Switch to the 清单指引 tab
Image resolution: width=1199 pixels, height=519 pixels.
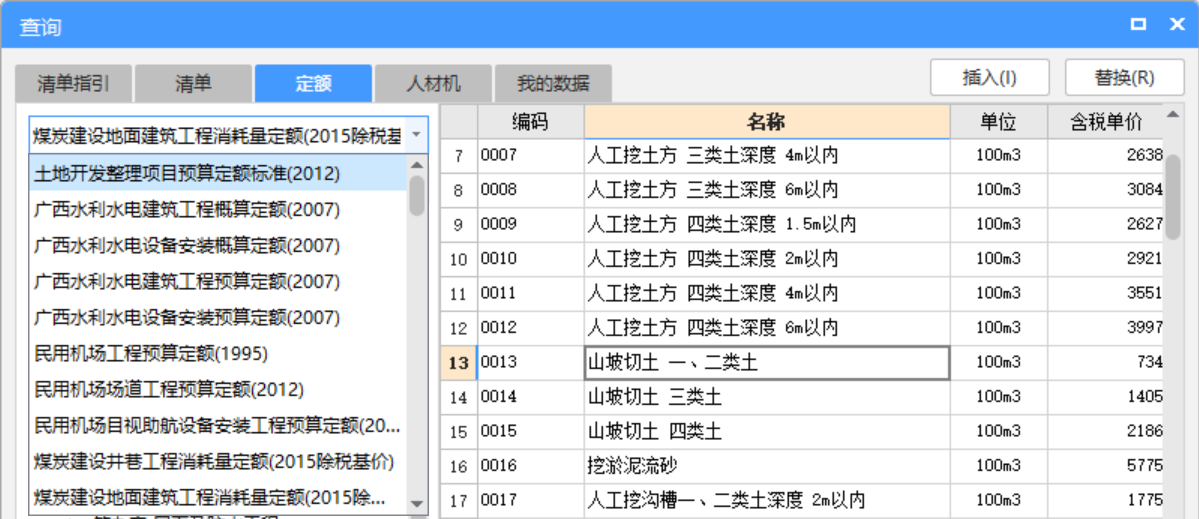73,84
